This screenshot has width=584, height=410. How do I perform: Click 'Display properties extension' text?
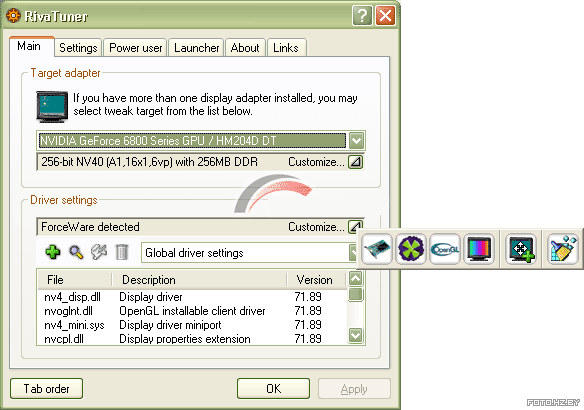click(185, 339)
